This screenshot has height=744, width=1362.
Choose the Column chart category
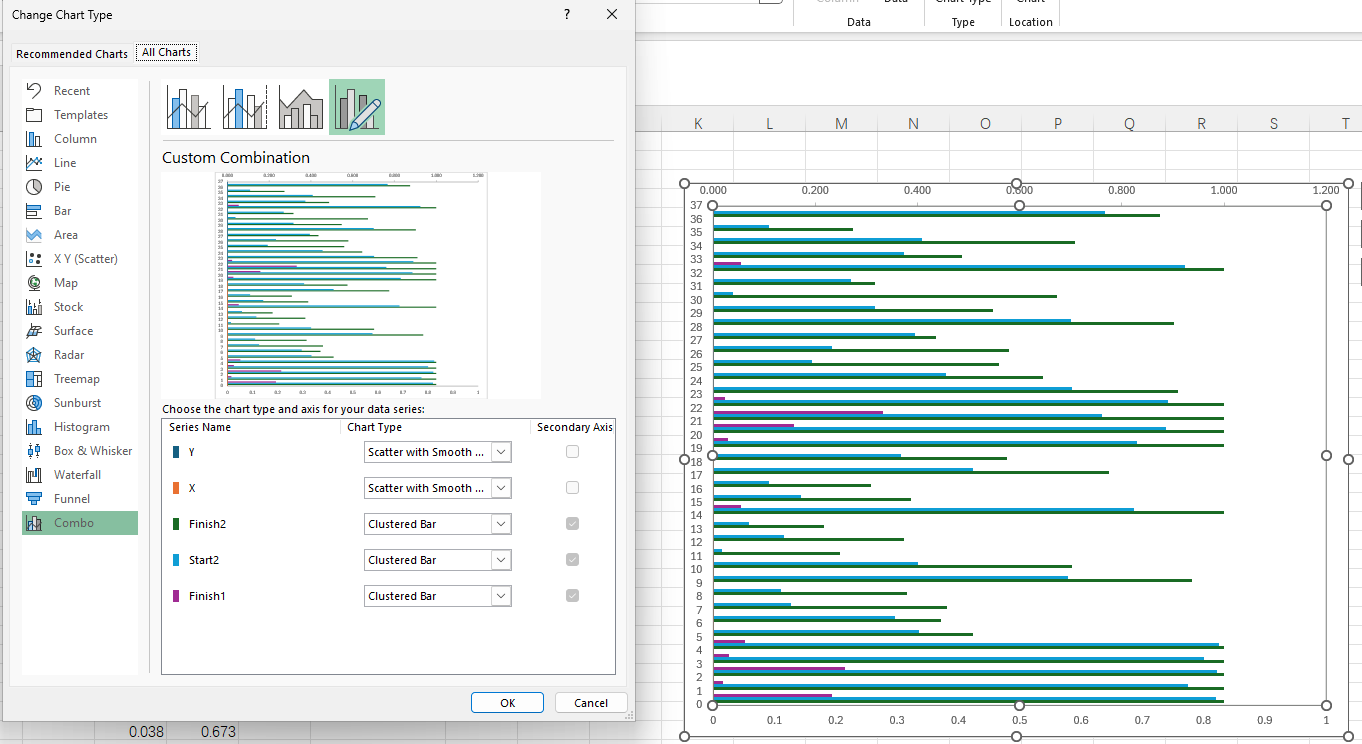point(80,139)
